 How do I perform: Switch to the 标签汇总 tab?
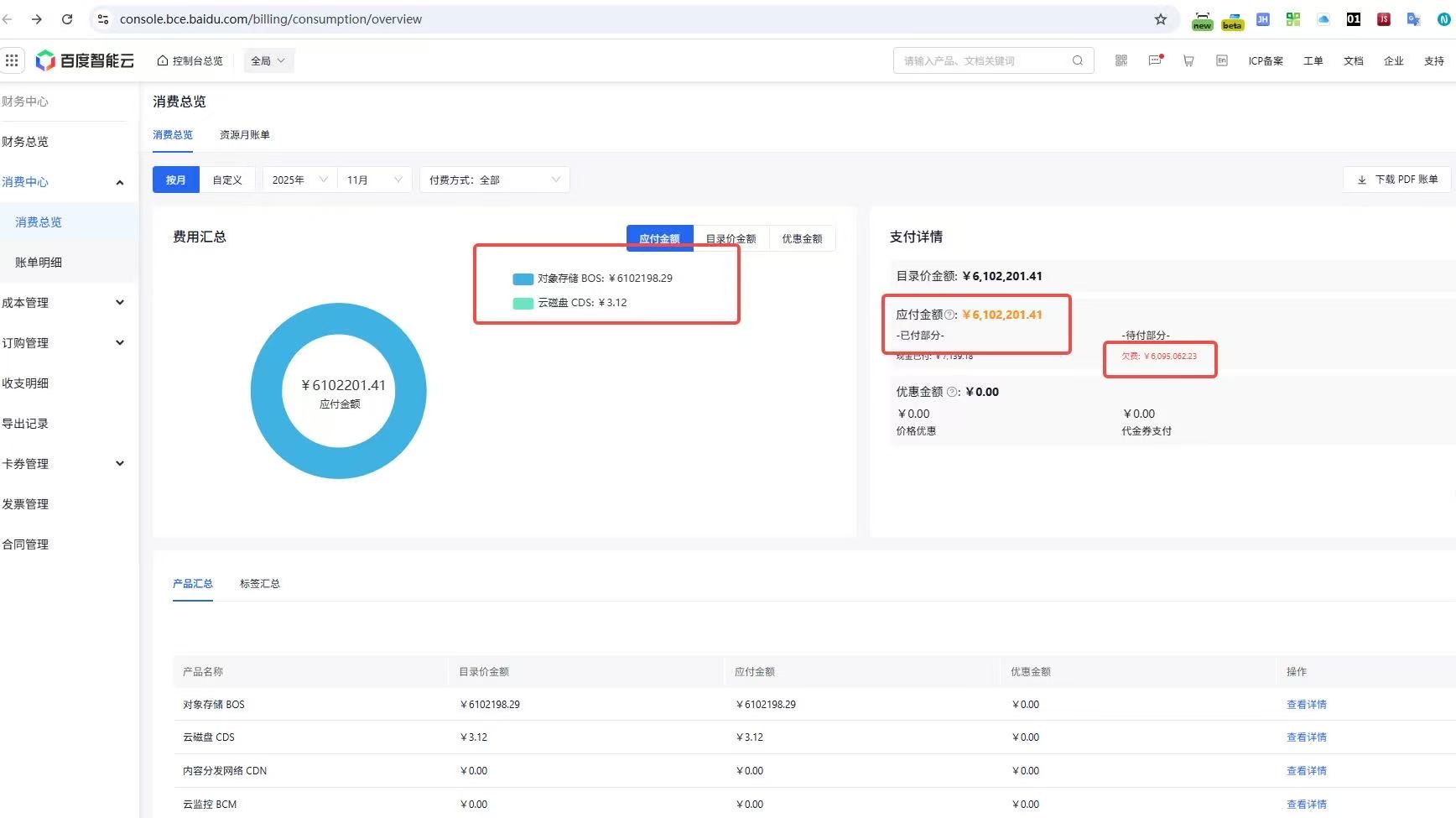(x=260, y=584)
